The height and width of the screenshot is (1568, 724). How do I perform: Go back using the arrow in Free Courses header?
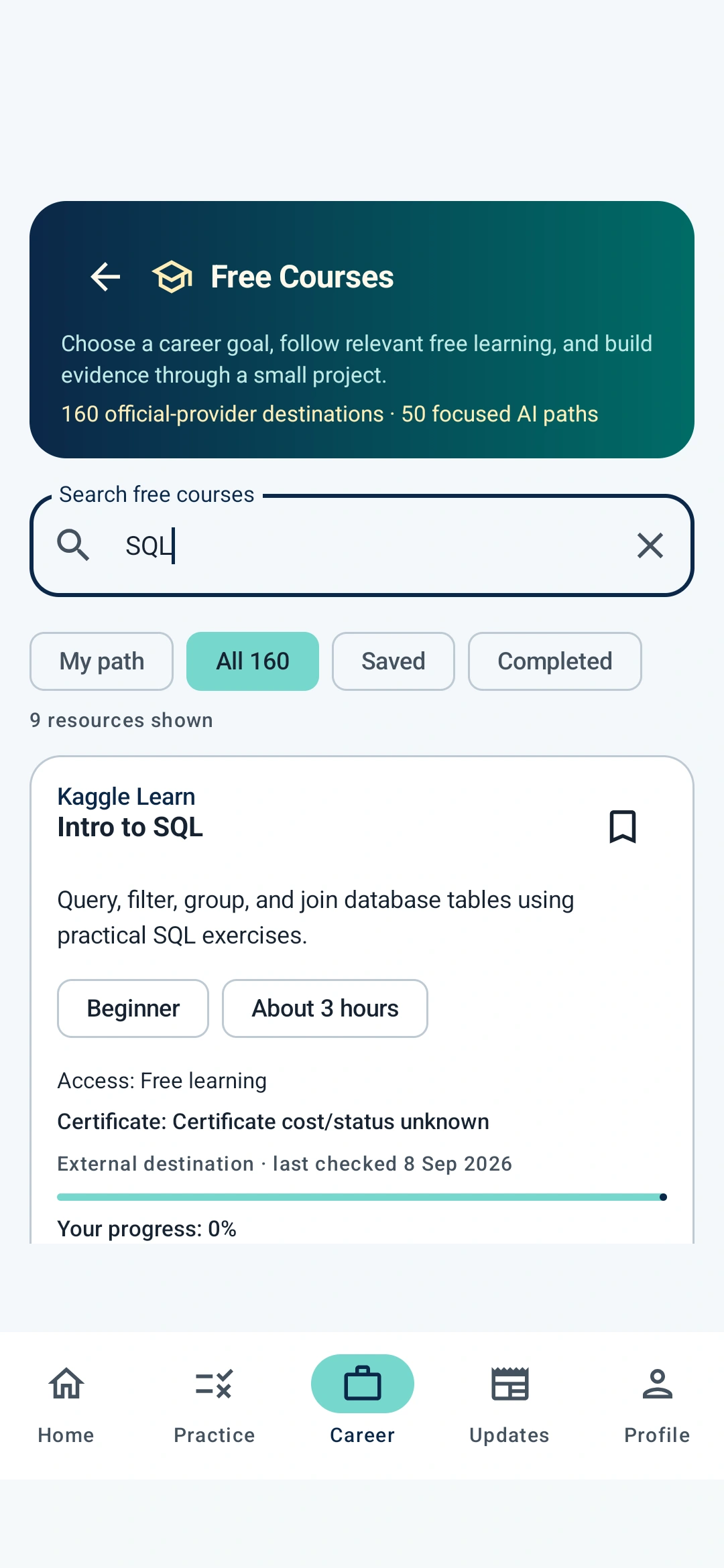point(105,277)
